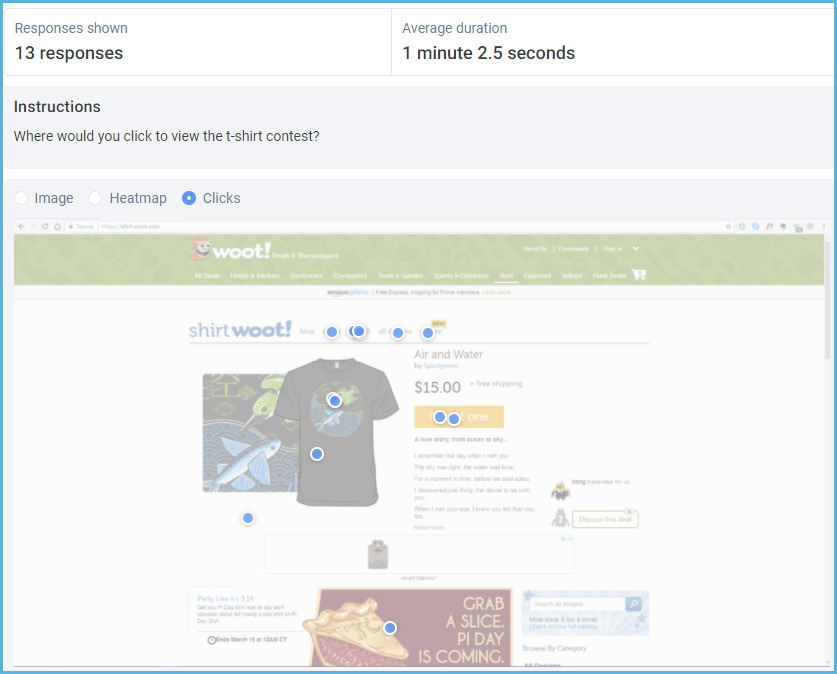Click the small shirt advertisement image

(377, 554)
